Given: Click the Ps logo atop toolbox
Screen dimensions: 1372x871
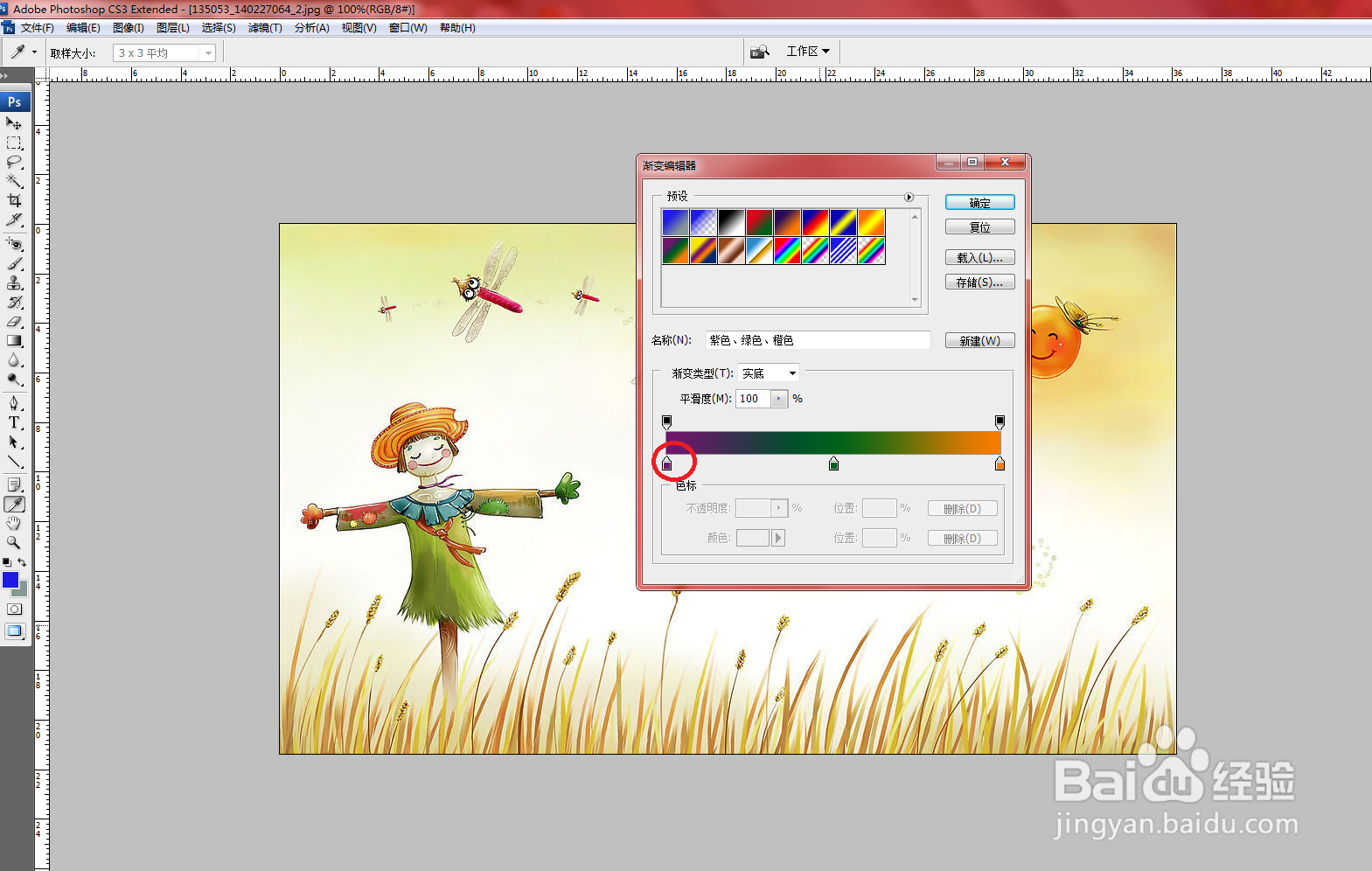Looking at the screenshot, I should coord(14,101).
